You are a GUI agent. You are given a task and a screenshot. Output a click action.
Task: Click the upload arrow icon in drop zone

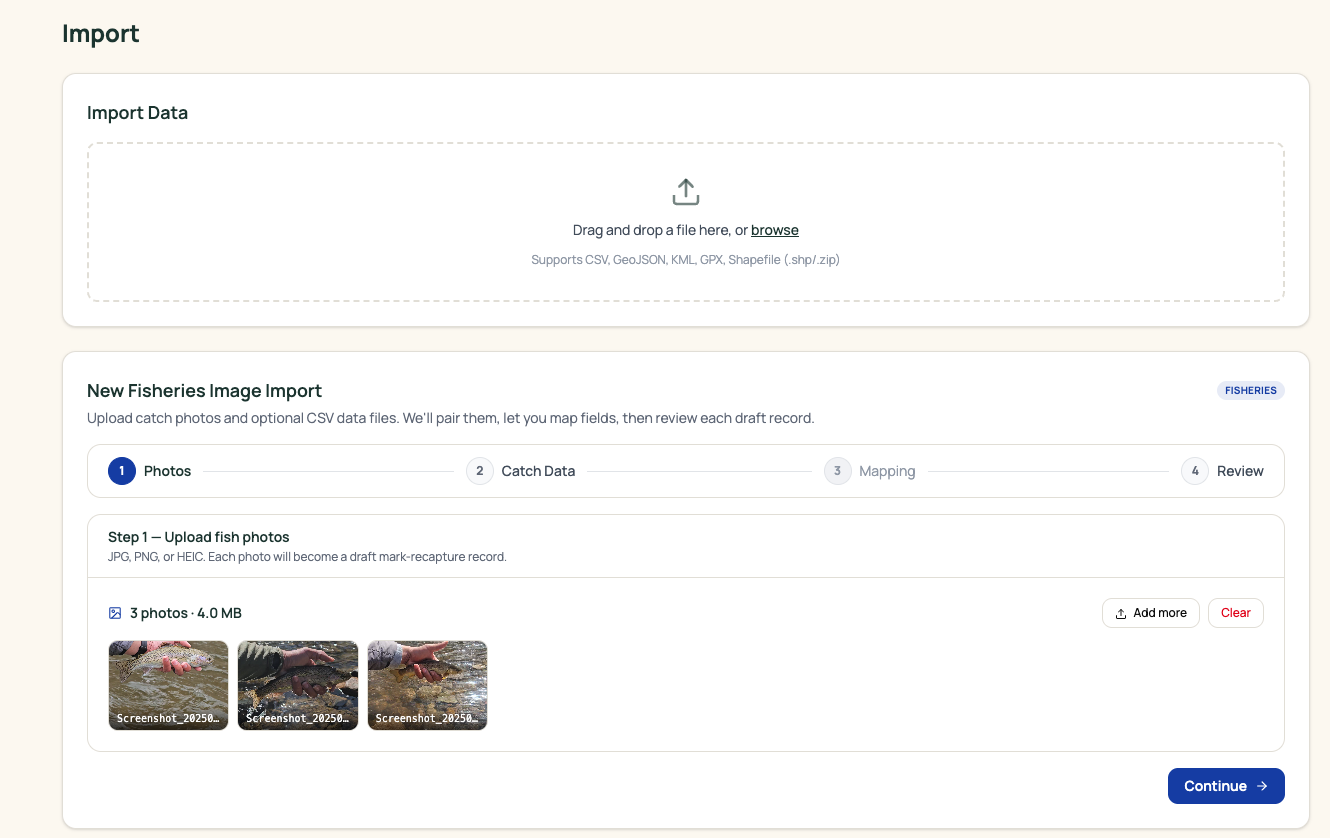(685, 192)
